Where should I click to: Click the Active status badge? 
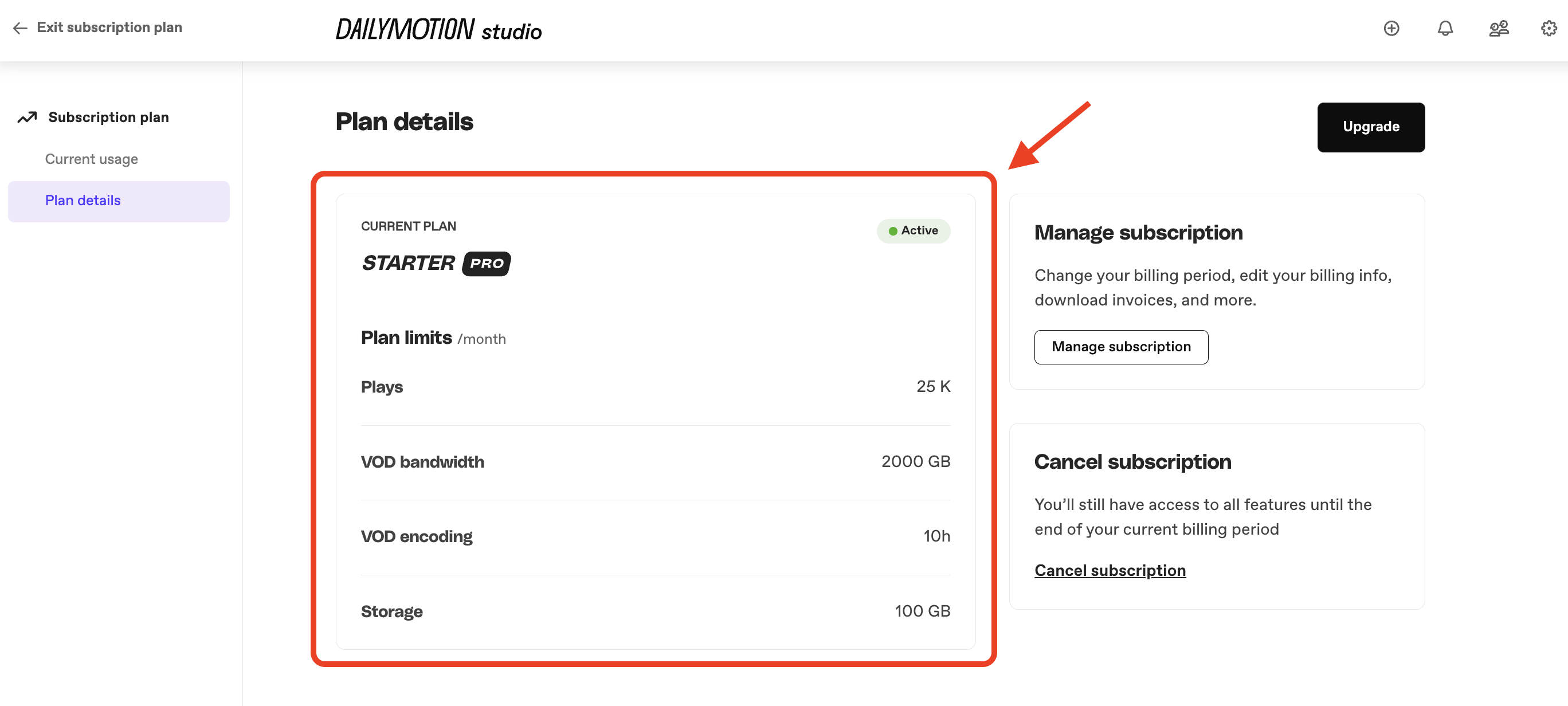click(913, 231)
